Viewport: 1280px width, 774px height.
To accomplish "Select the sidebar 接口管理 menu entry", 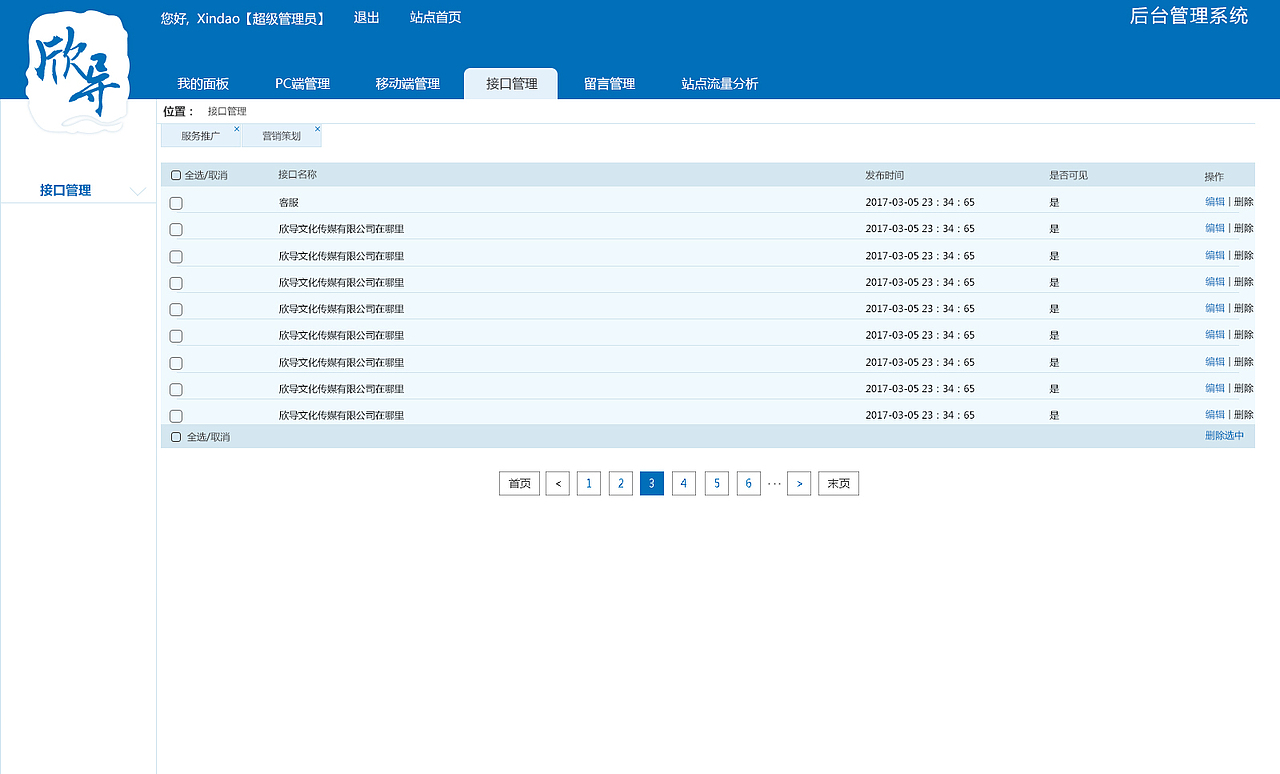I will pos(66,190).
